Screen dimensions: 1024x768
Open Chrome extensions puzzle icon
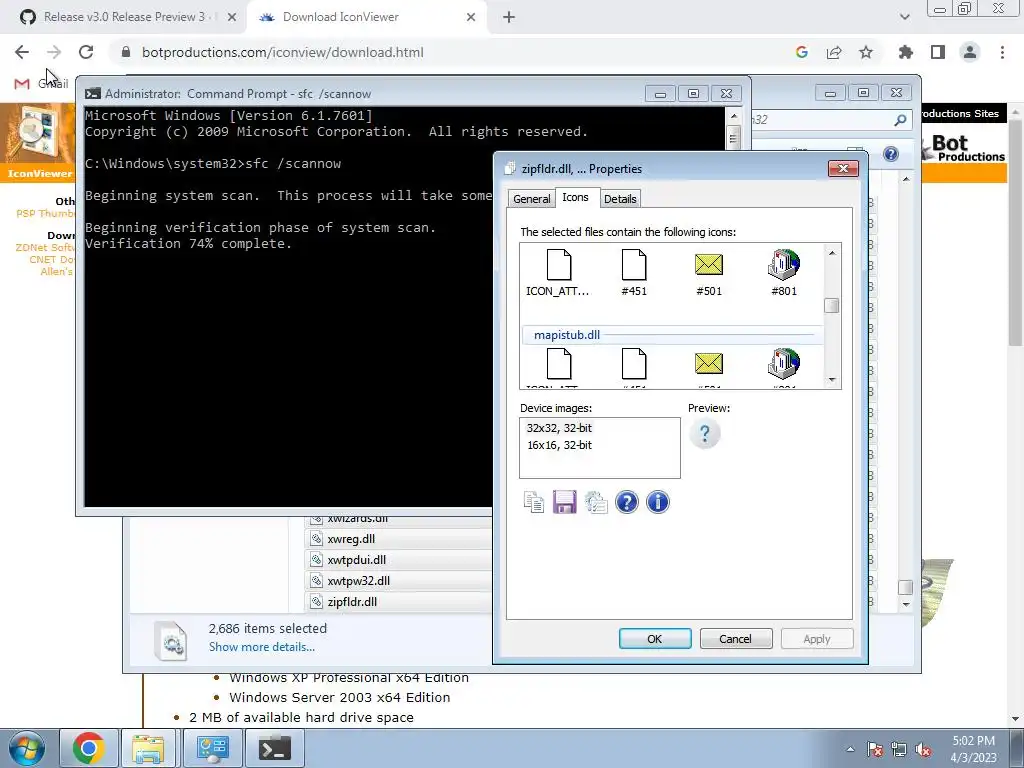pos(906,52)
